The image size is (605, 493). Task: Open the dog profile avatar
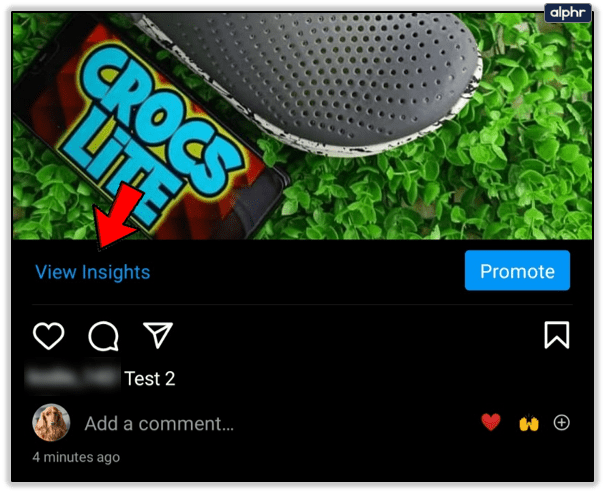[51, 422]
